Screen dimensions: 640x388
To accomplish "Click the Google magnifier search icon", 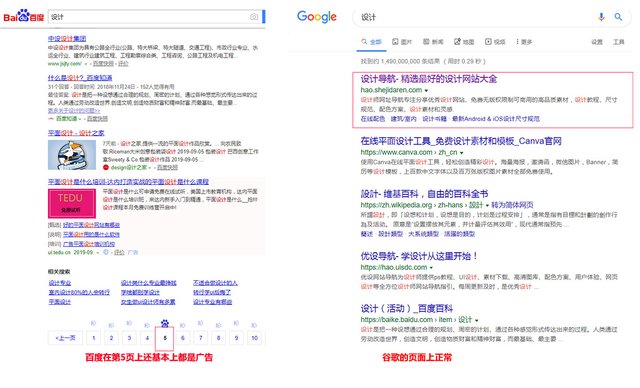I will (618, 17).
